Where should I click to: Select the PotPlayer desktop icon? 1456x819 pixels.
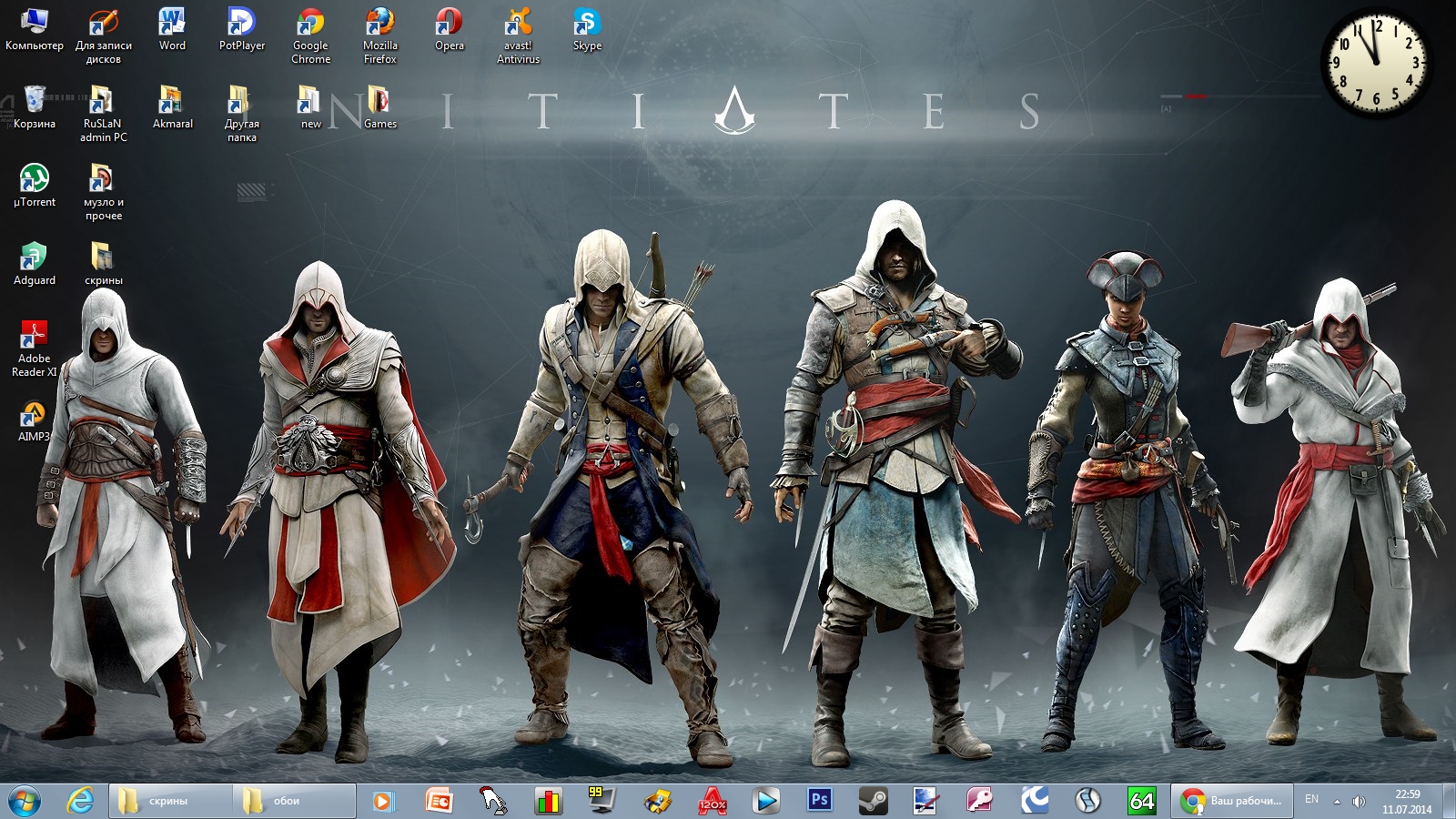(242, 29)
